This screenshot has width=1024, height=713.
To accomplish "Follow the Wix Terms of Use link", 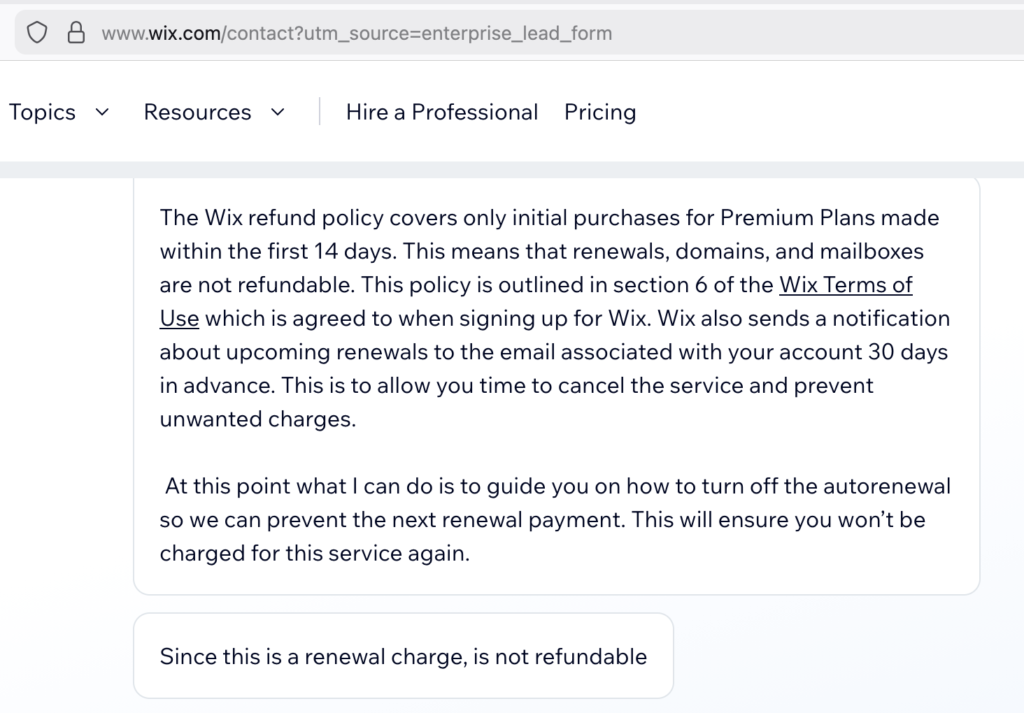I will click(x=845, y=285).
